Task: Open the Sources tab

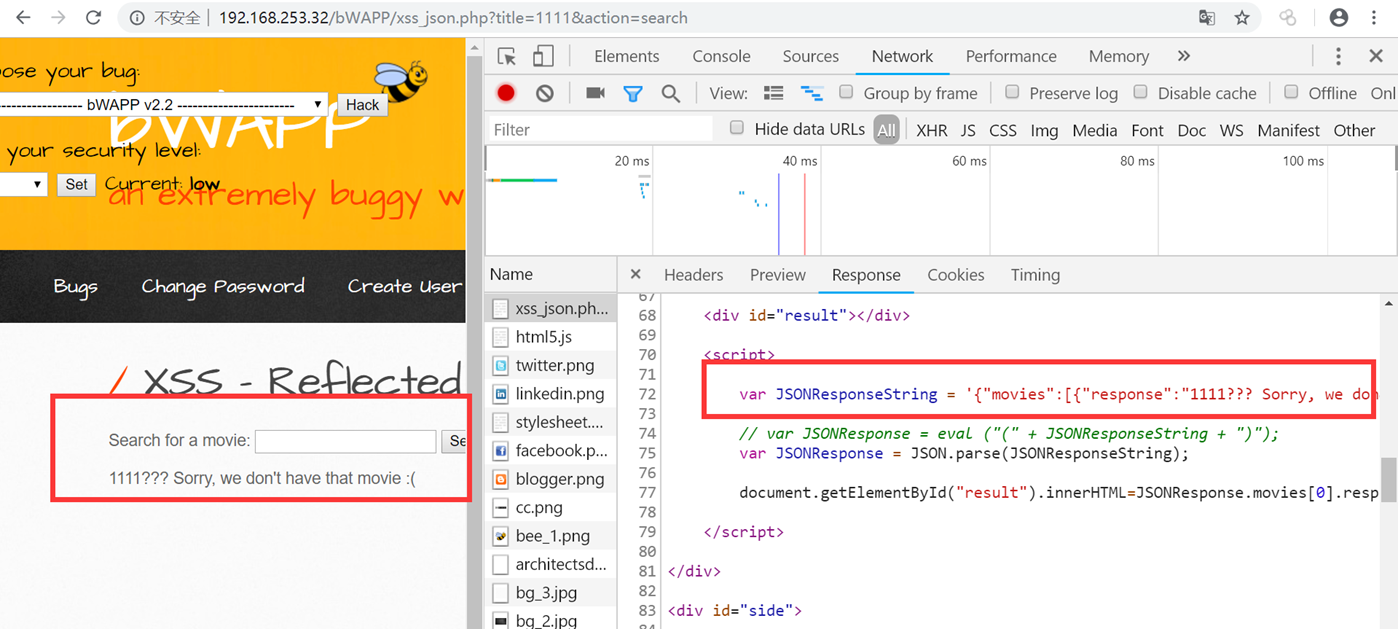Action: coord(810,56)
